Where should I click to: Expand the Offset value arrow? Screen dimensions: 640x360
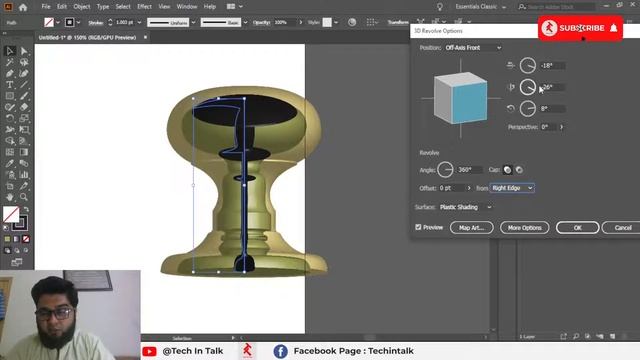469,188
